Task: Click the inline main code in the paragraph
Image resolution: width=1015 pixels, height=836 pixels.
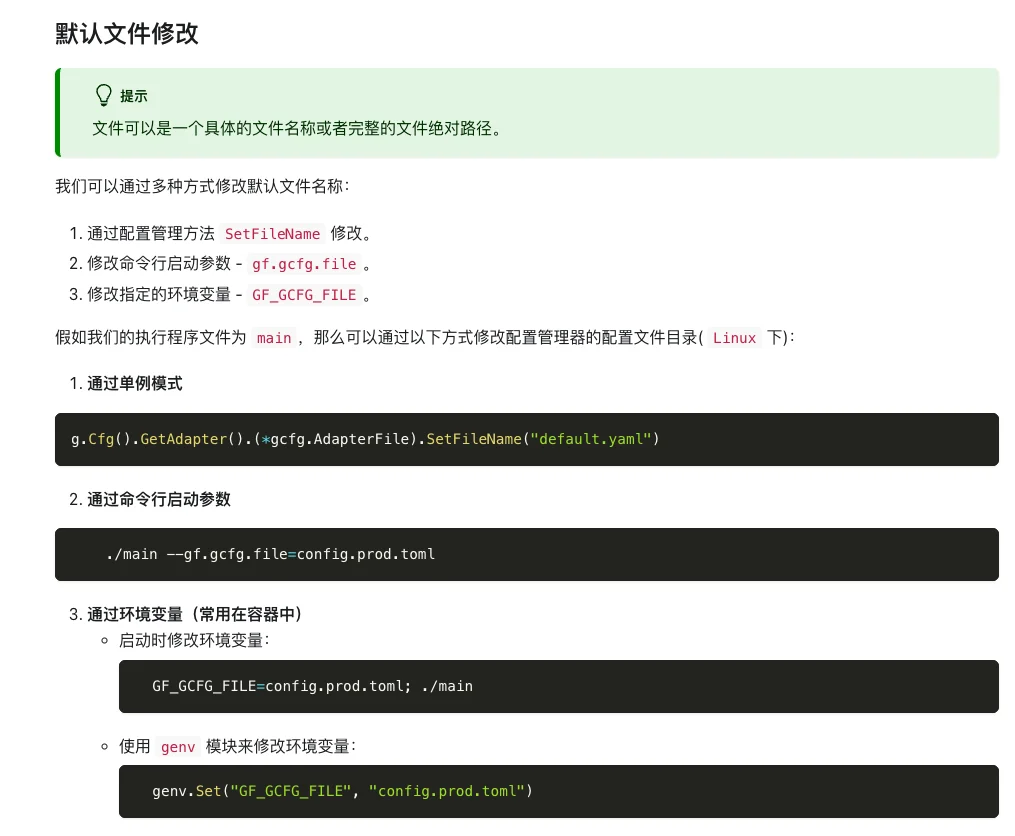Action: tap(273, 338)
